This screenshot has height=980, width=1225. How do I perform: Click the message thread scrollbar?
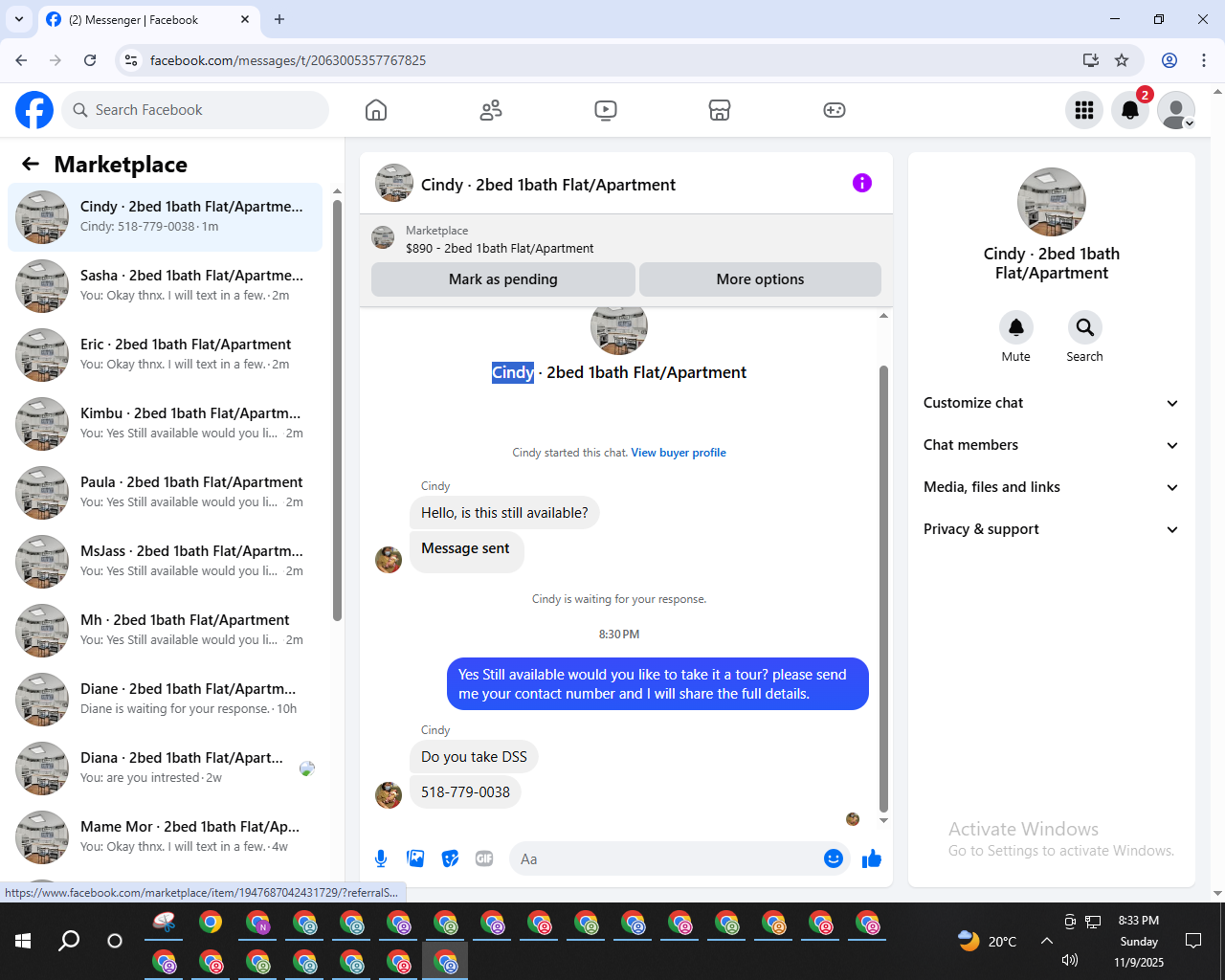click(x=883, y=589)
